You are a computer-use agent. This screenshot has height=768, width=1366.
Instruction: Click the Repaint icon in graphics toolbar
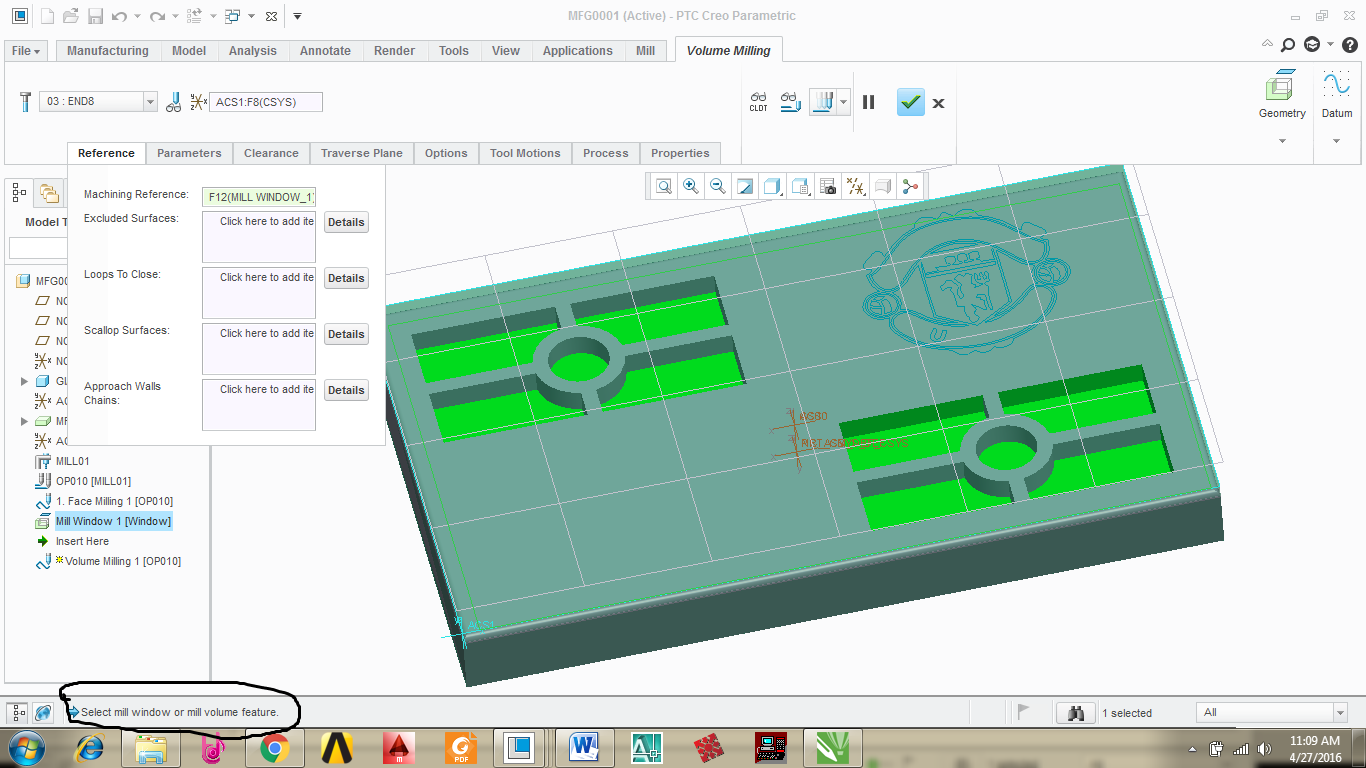coord(745,186)
